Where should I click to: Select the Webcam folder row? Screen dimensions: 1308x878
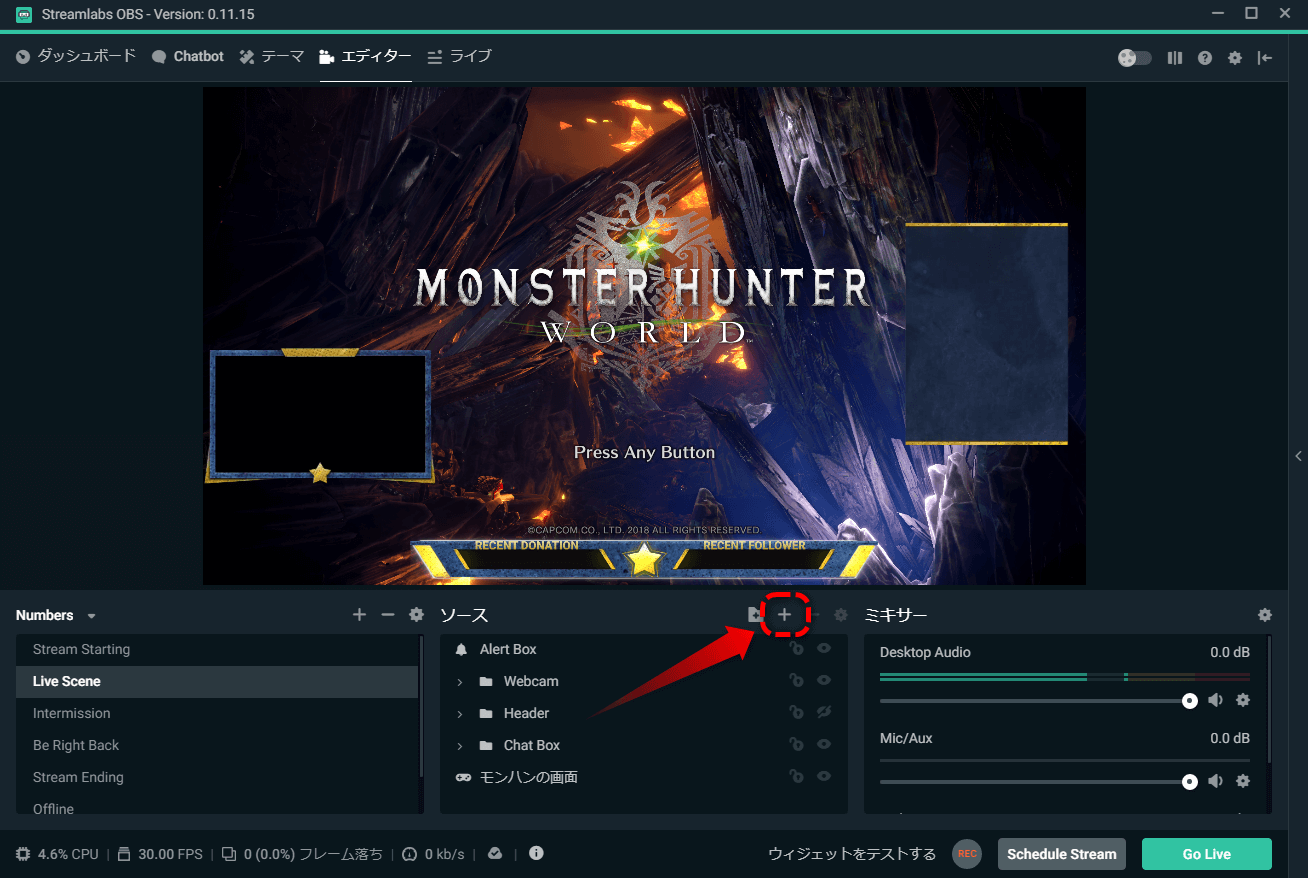click(x=644, y=681)
